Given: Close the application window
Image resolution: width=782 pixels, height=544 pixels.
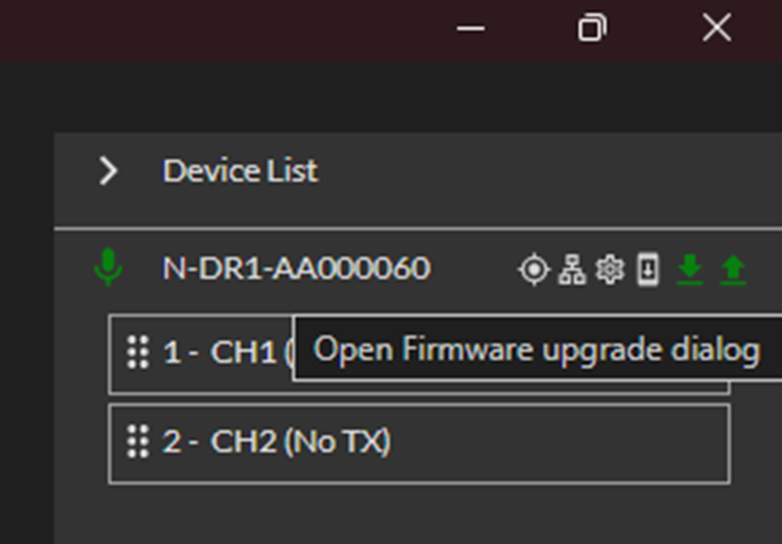Looking at the screenshot, I should (717, 29).
